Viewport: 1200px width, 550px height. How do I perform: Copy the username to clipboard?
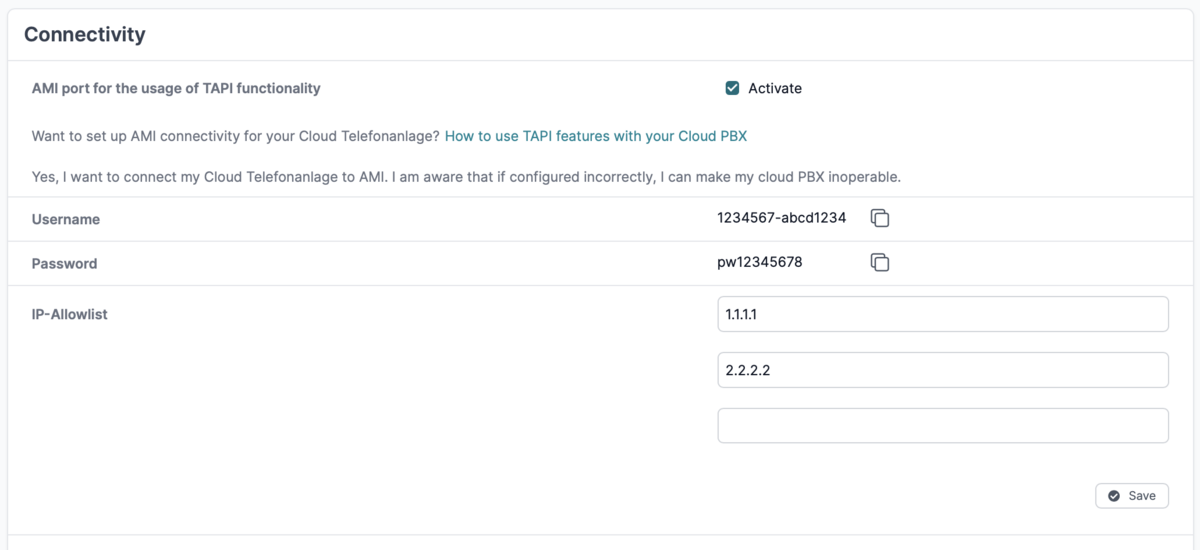pyautogui.click(x=880, y=218)
